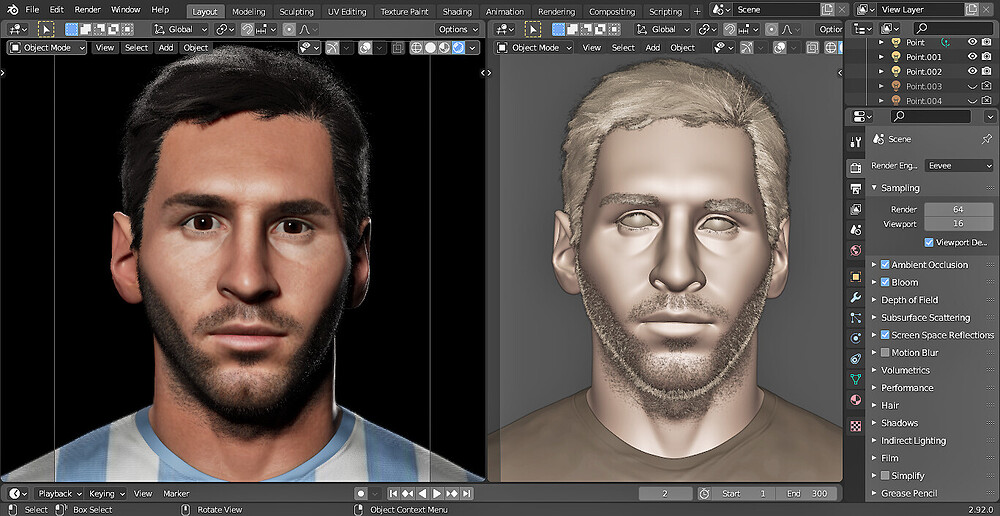Toggle Bloom checkbox
The height and width of the screenshot is (516, 1000).
(885, 282)
